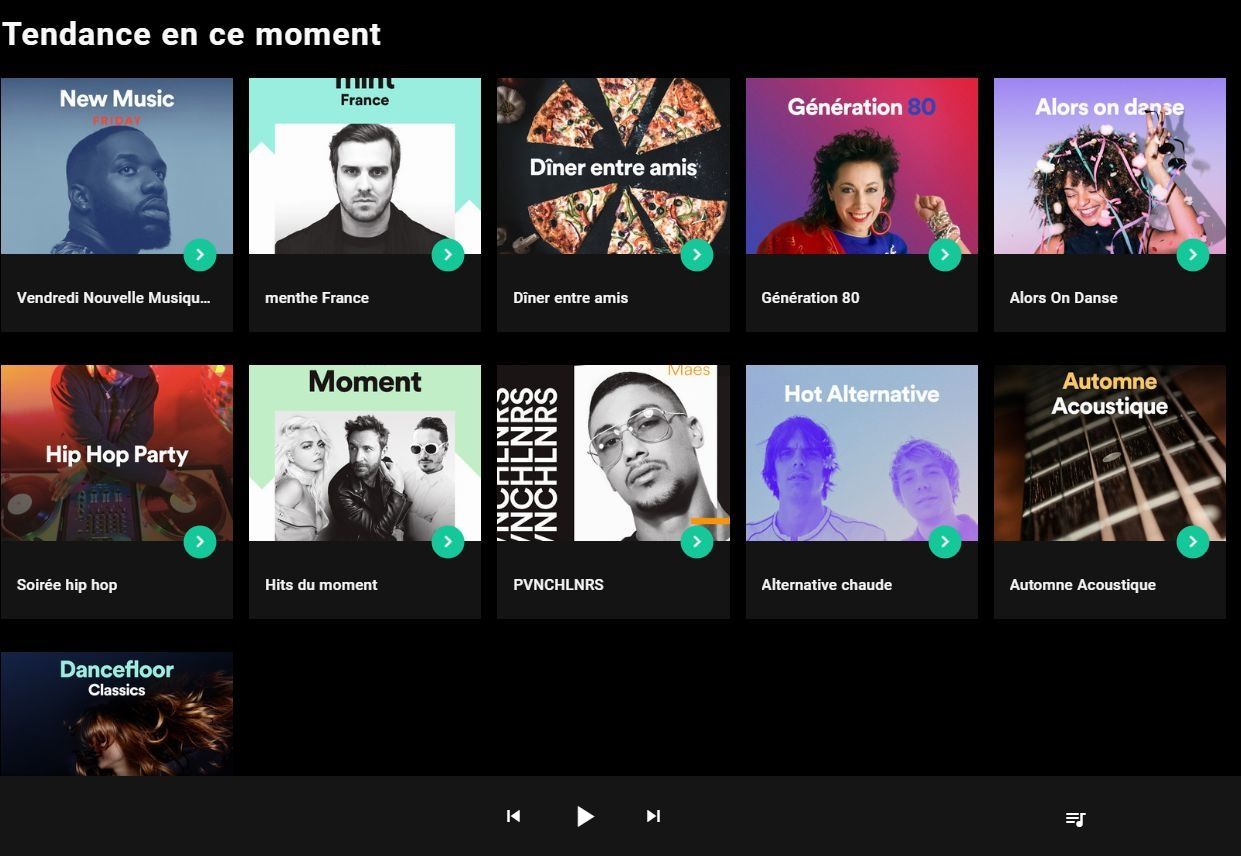The height and width of the screenshot is (856, 1241).
Task: Click the Hits du moment title
Action: click(321, 584)
